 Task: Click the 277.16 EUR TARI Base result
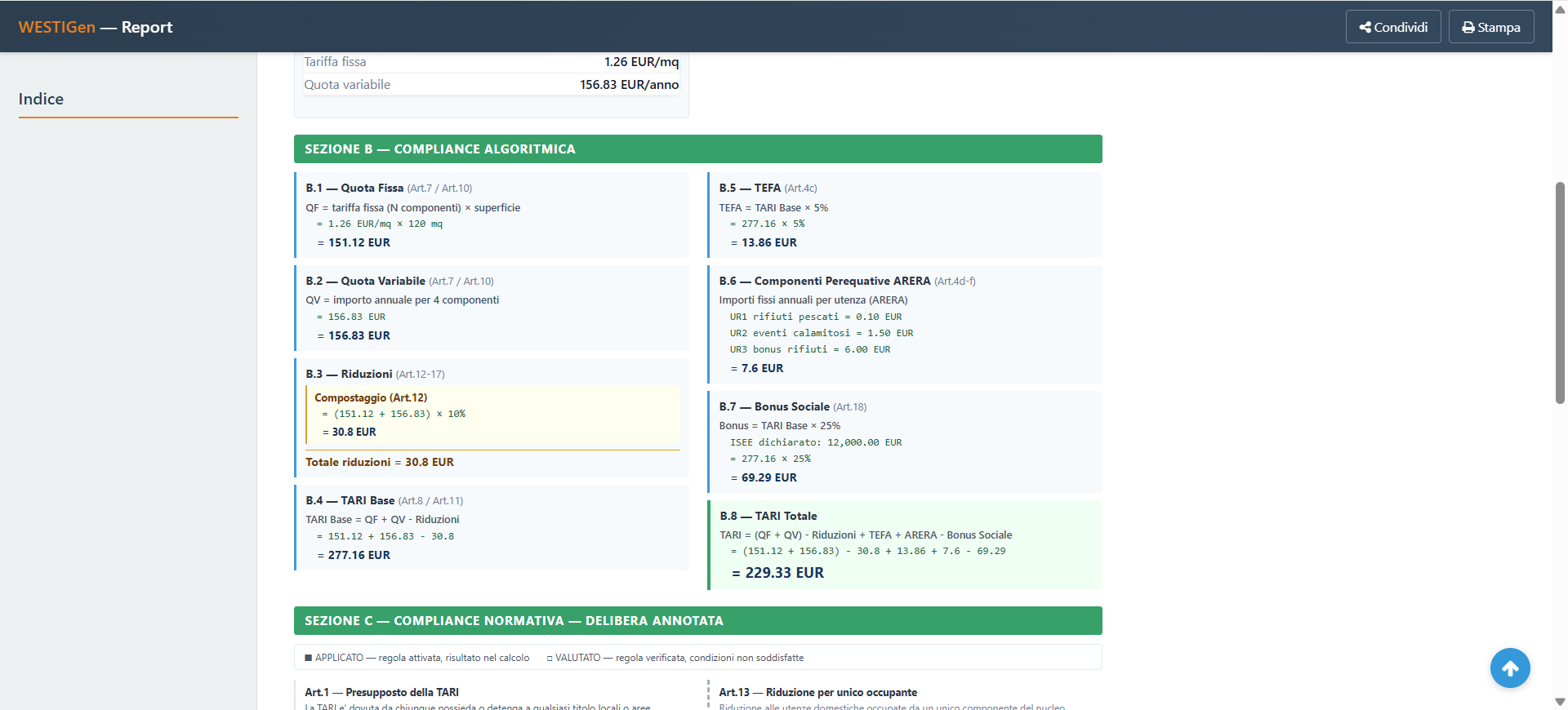pyautogui.click(x=359, y=555)
